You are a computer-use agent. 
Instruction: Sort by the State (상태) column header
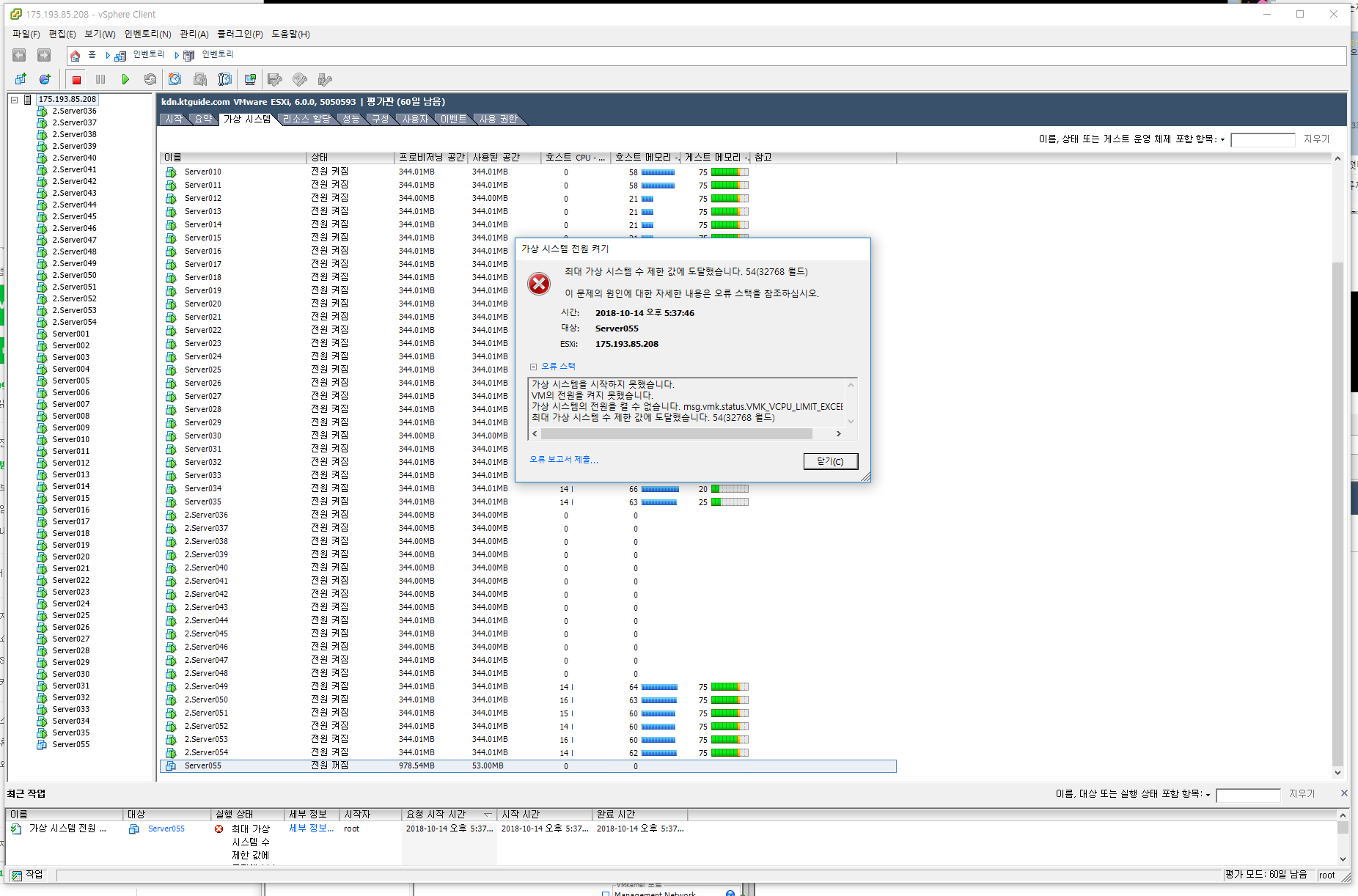(x=350, y=158)
